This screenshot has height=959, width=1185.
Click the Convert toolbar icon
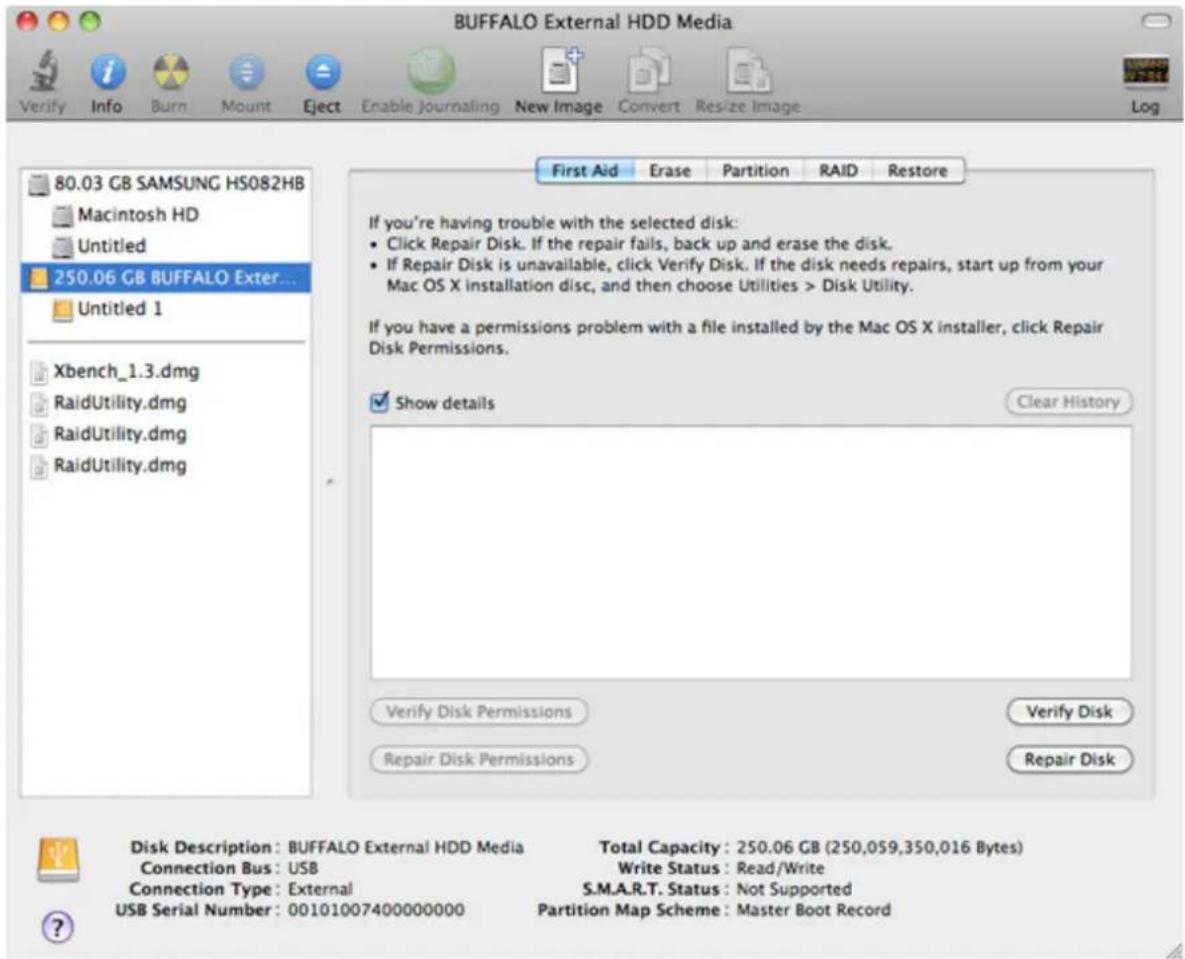pos(648,71)
